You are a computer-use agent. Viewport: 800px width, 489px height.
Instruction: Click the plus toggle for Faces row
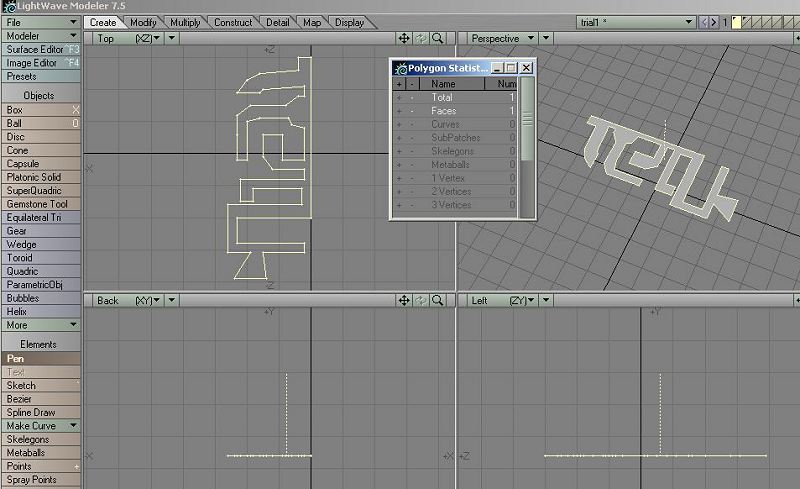(x=398, y=111)
